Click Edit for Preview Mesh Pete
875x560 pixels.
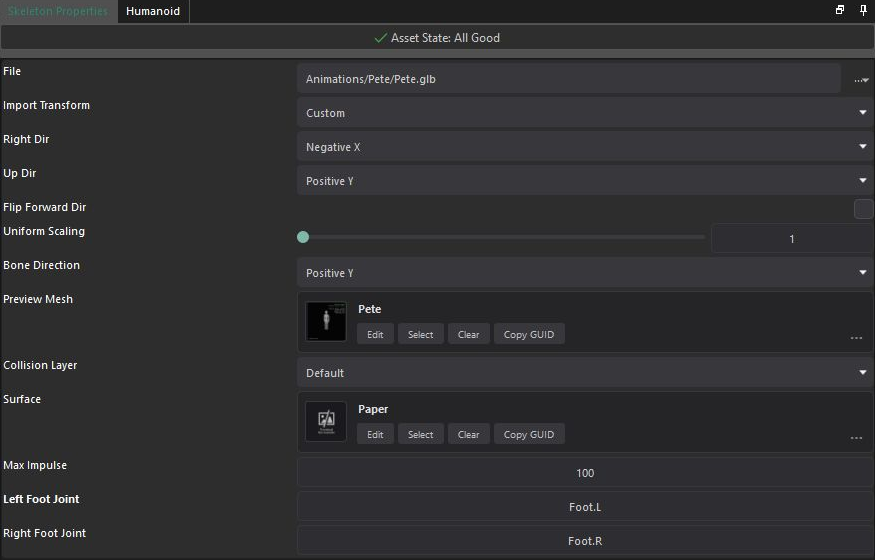point(375,334)
